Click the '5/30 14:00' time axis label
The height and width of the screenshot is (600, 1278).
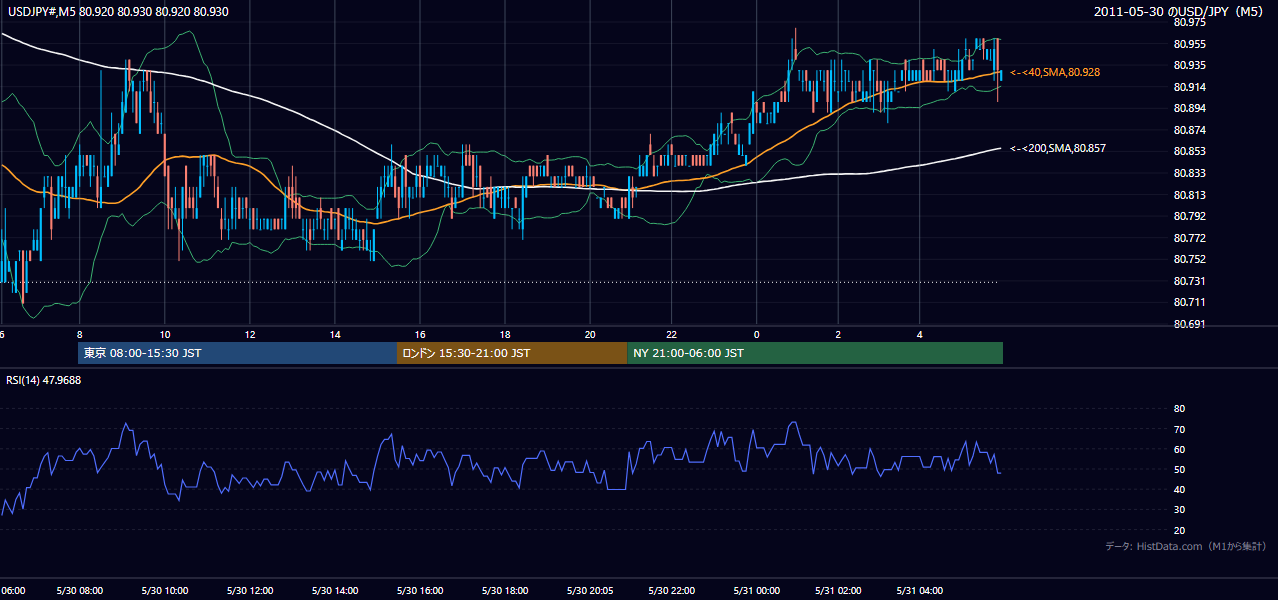click(334, 591)
